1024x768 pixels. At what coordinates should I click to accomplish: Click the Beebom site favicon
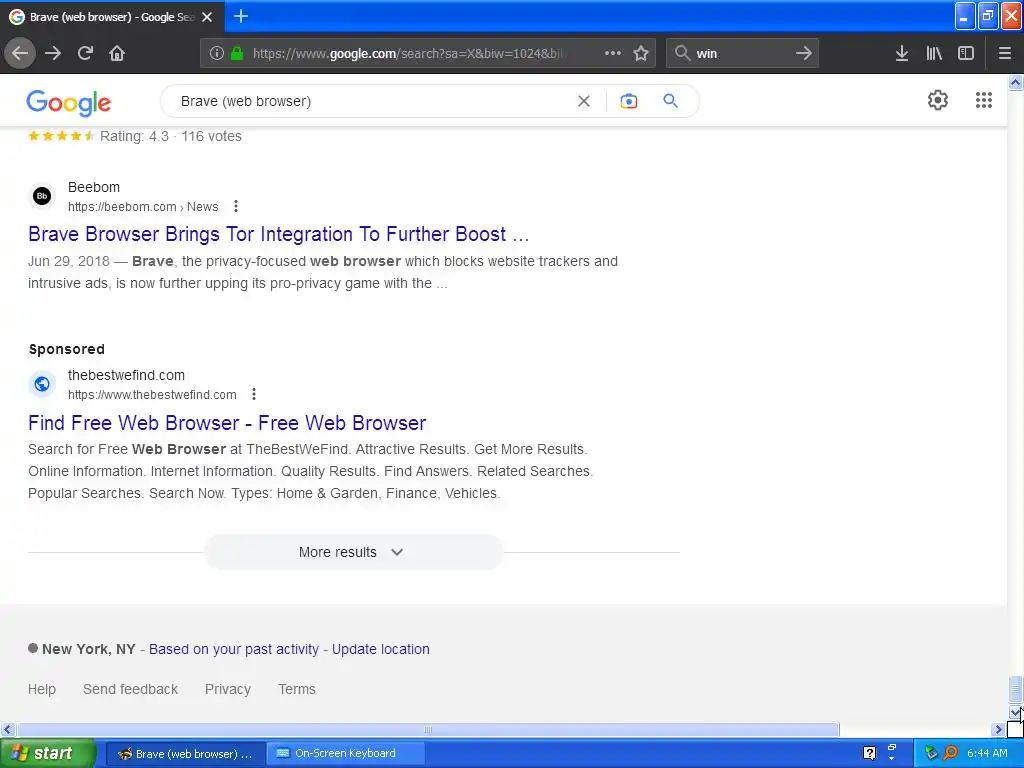[x=42, y=196]
